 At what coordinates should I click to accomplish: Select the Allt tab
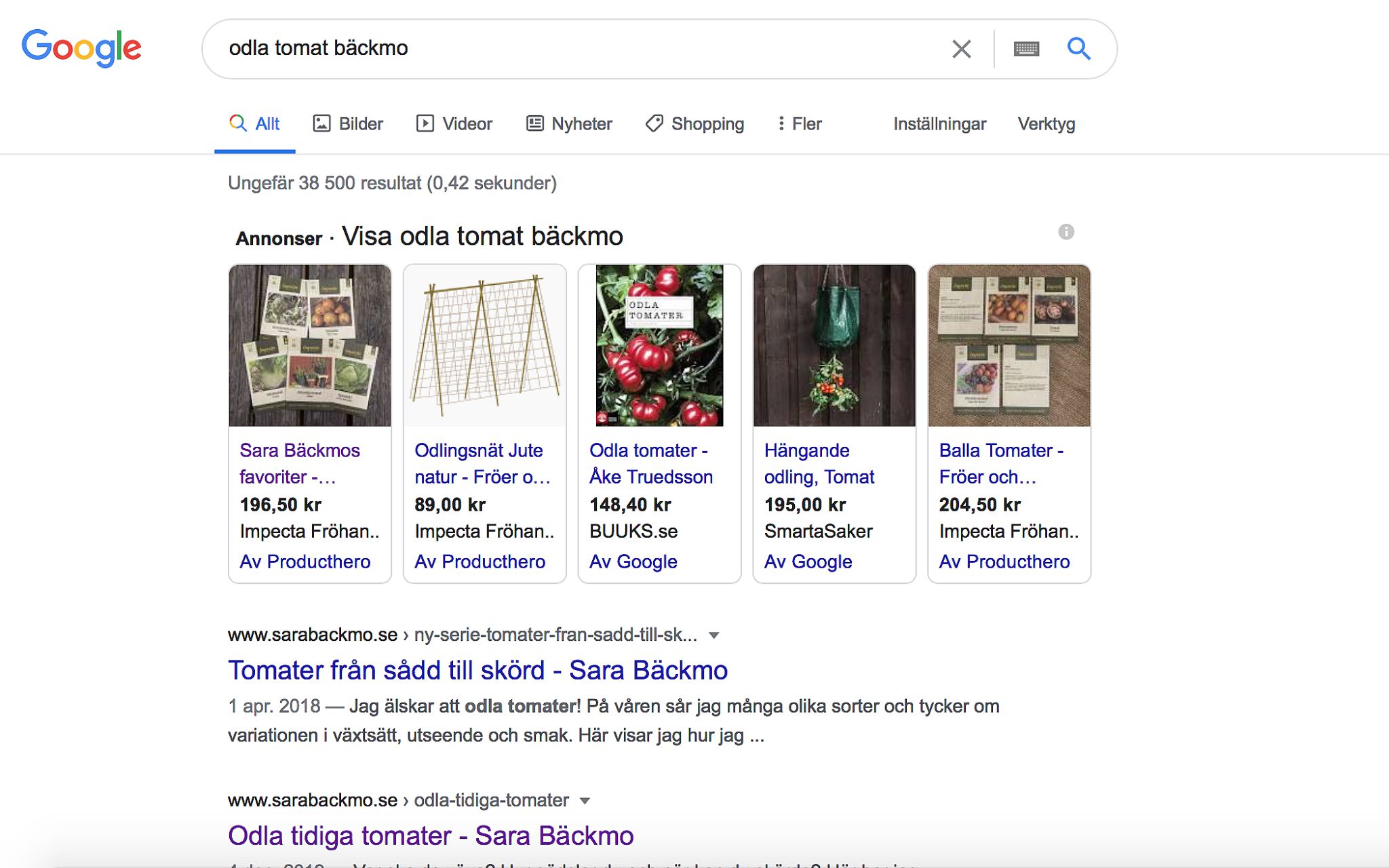coord(254,124)
